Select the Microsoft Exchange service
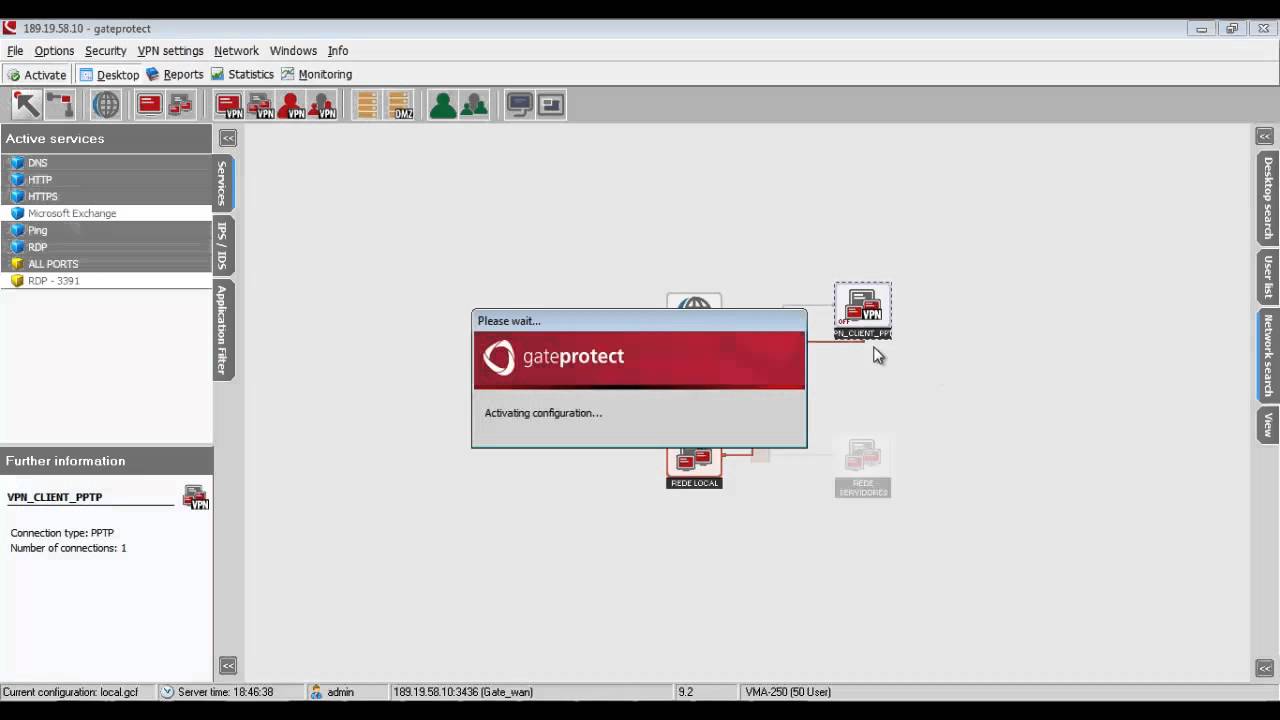 click(106, 214)
